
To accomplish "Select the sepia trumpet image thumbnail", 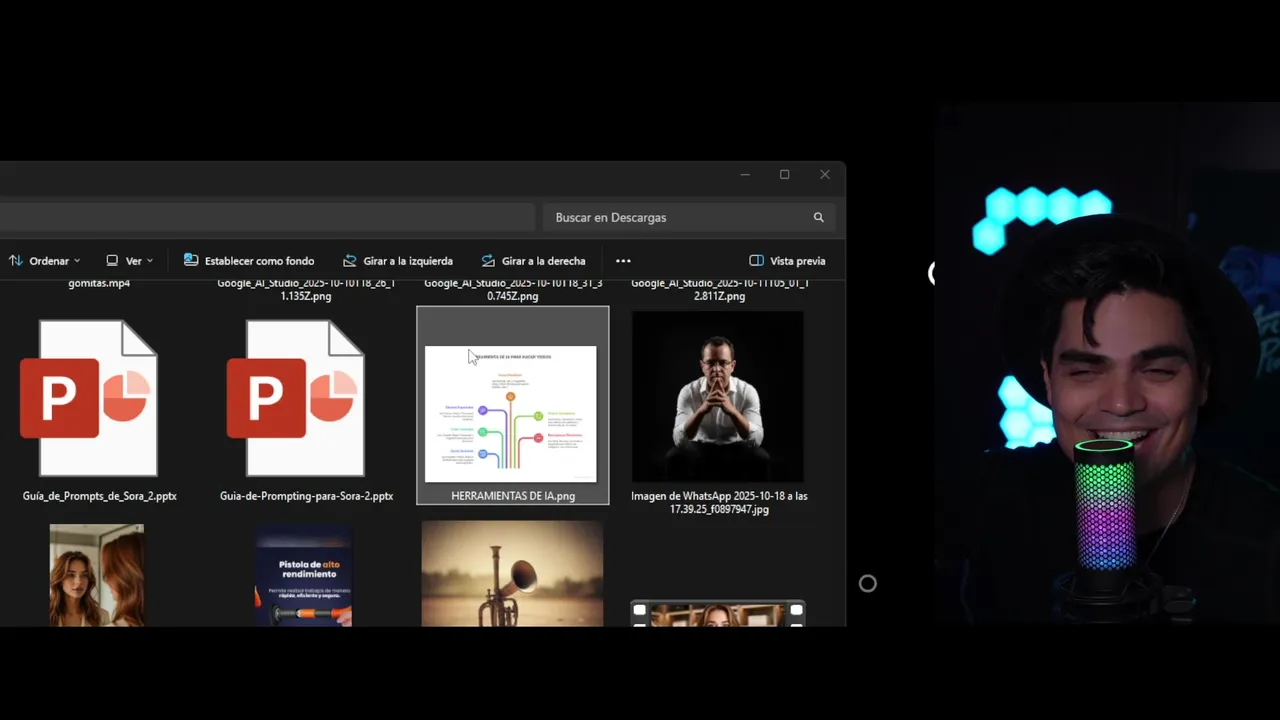I will click(512, 573).
